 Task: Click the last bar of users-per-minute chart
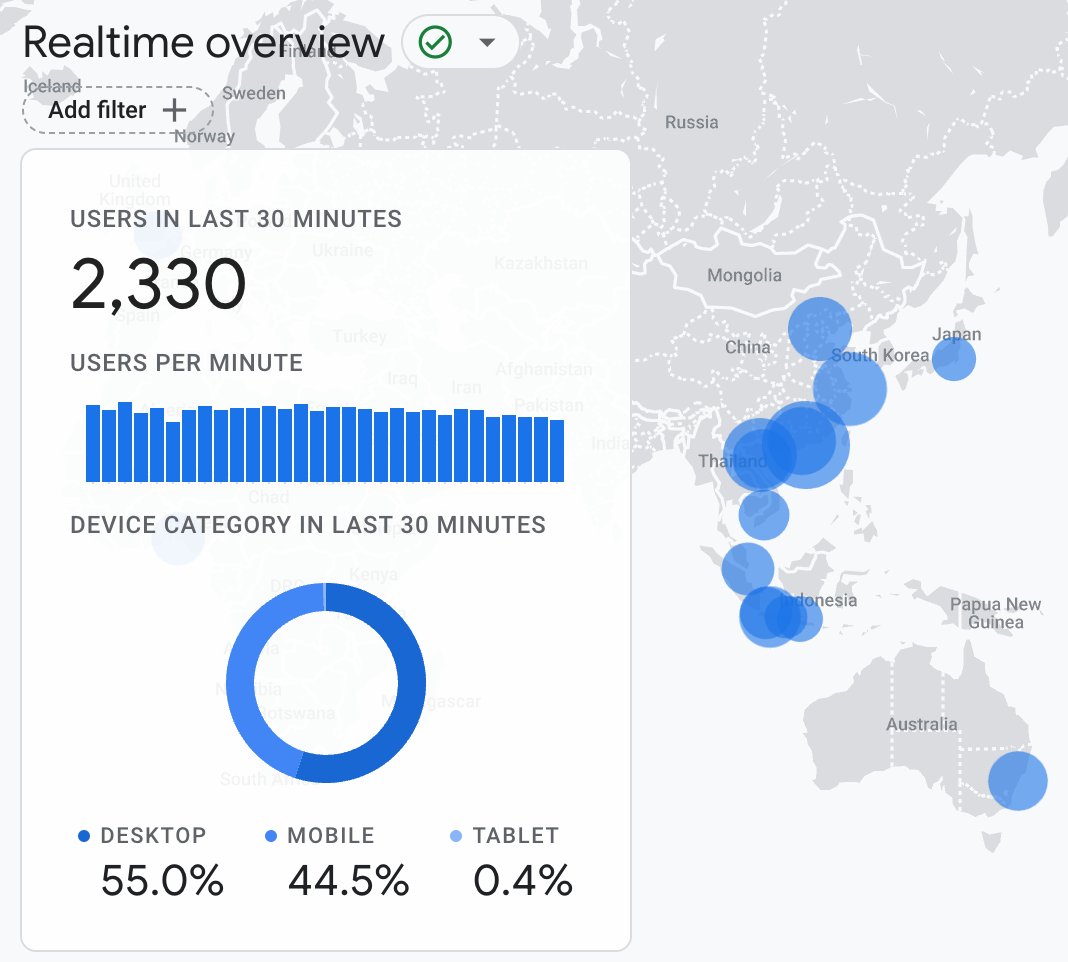tap(556, 451)
